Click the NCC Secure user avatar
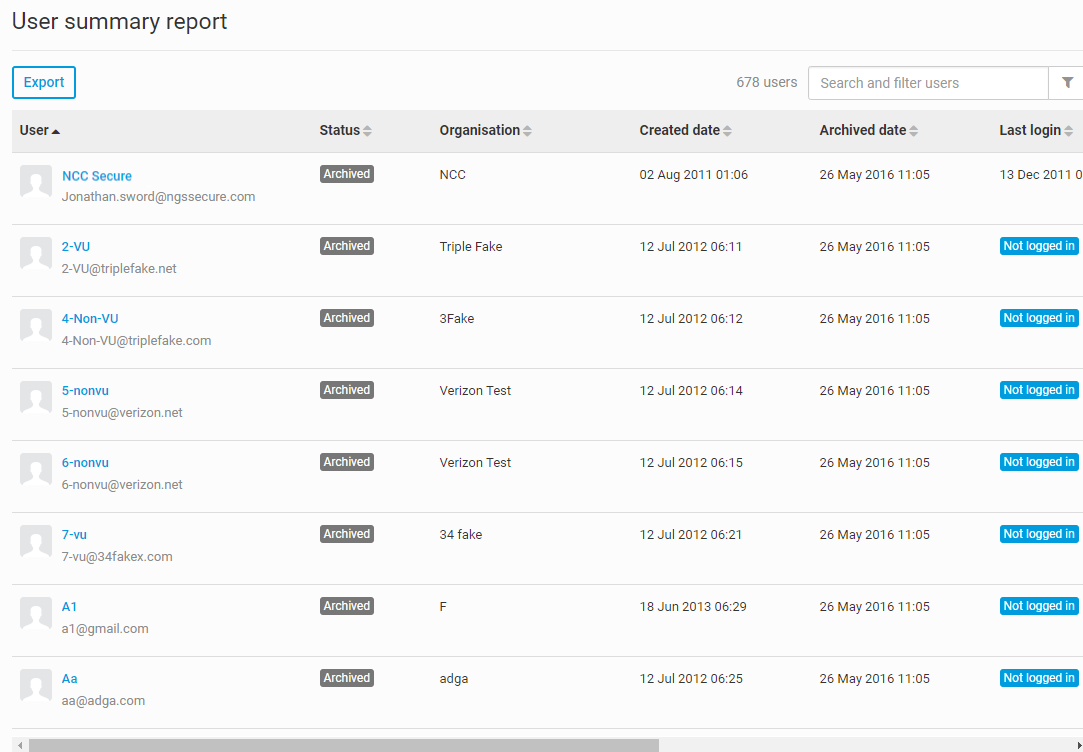The height and width of the screenshot is (752, 1083). click(36, 182)
